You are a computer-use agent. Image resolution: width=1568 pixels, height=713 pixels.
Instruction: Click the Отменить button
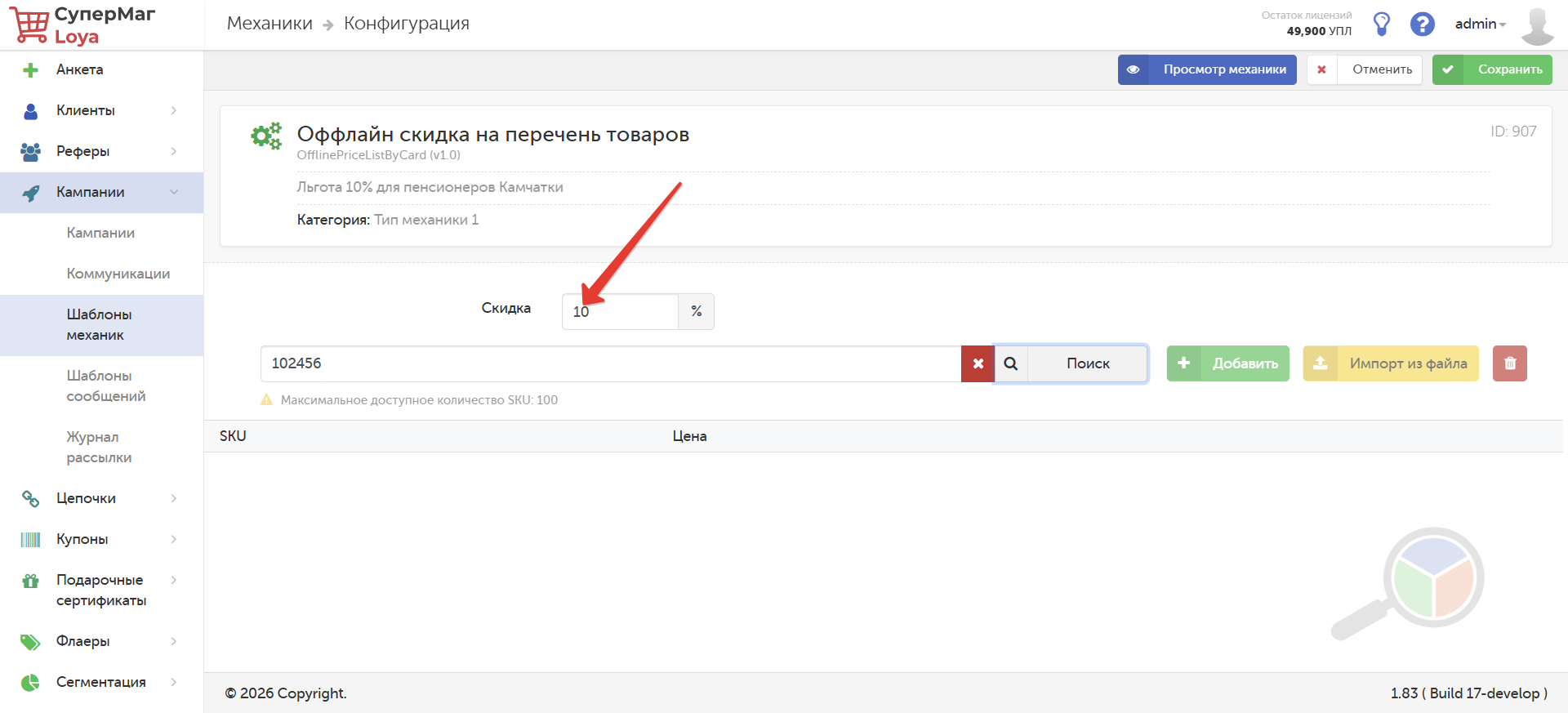point(1365,69)
